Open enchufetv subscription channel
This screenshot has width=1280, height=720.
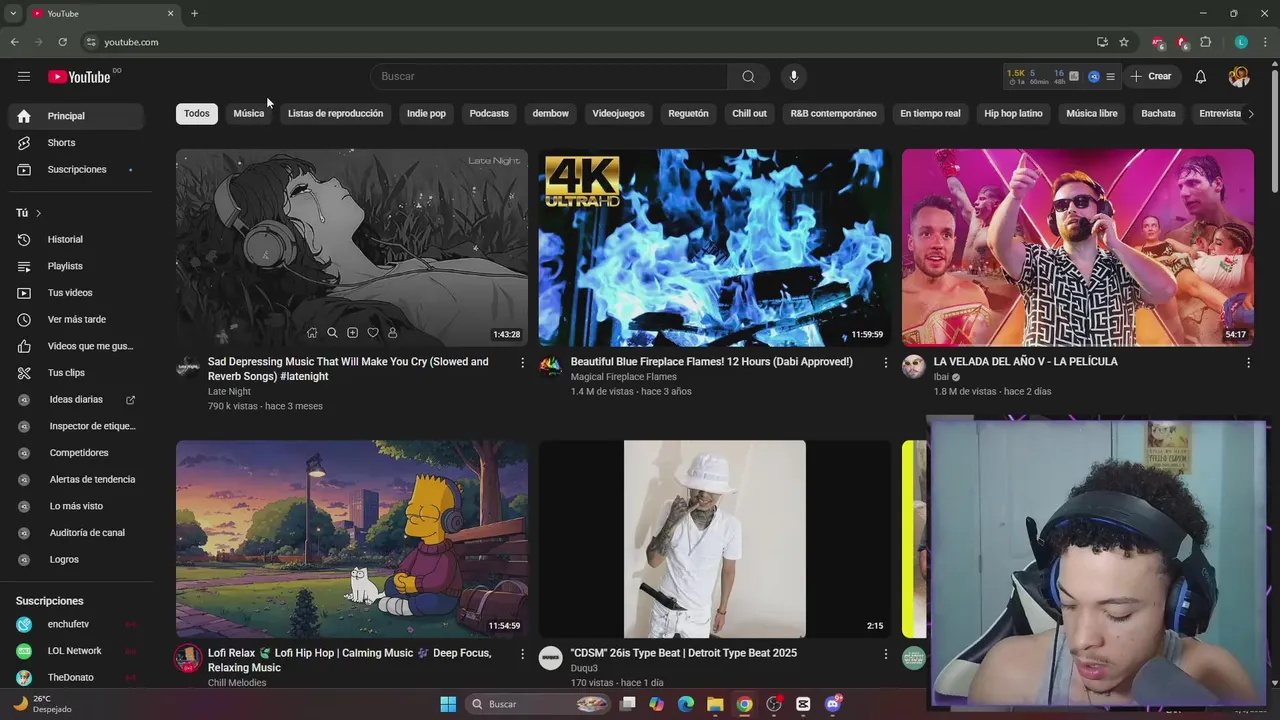(x=76, y=624)
